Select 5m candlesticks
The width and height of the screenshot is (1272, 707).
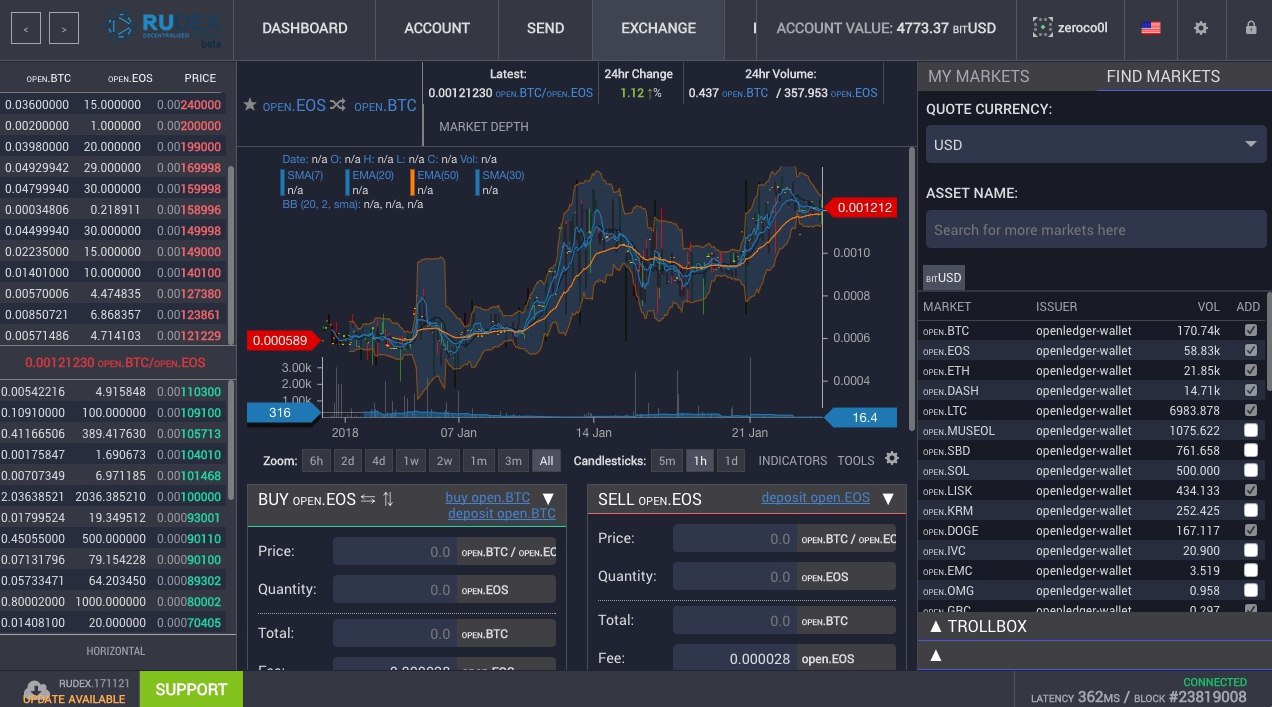(666, 461)
